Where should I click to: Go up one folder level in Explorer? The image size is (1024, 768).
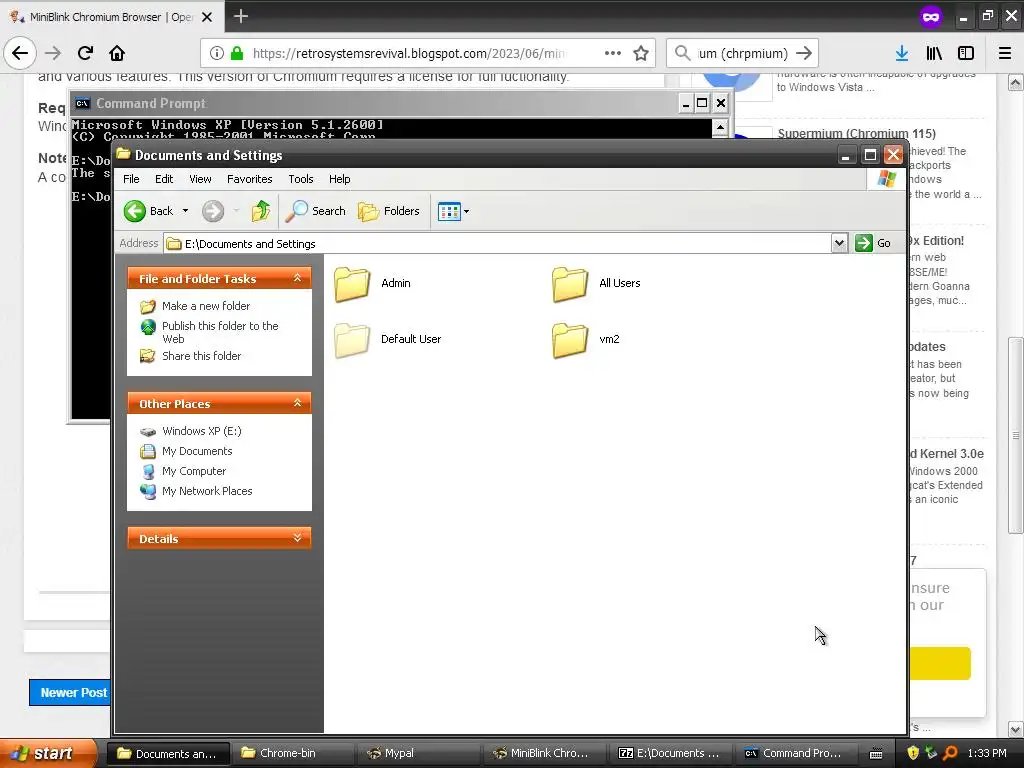(x=261, y=211)
